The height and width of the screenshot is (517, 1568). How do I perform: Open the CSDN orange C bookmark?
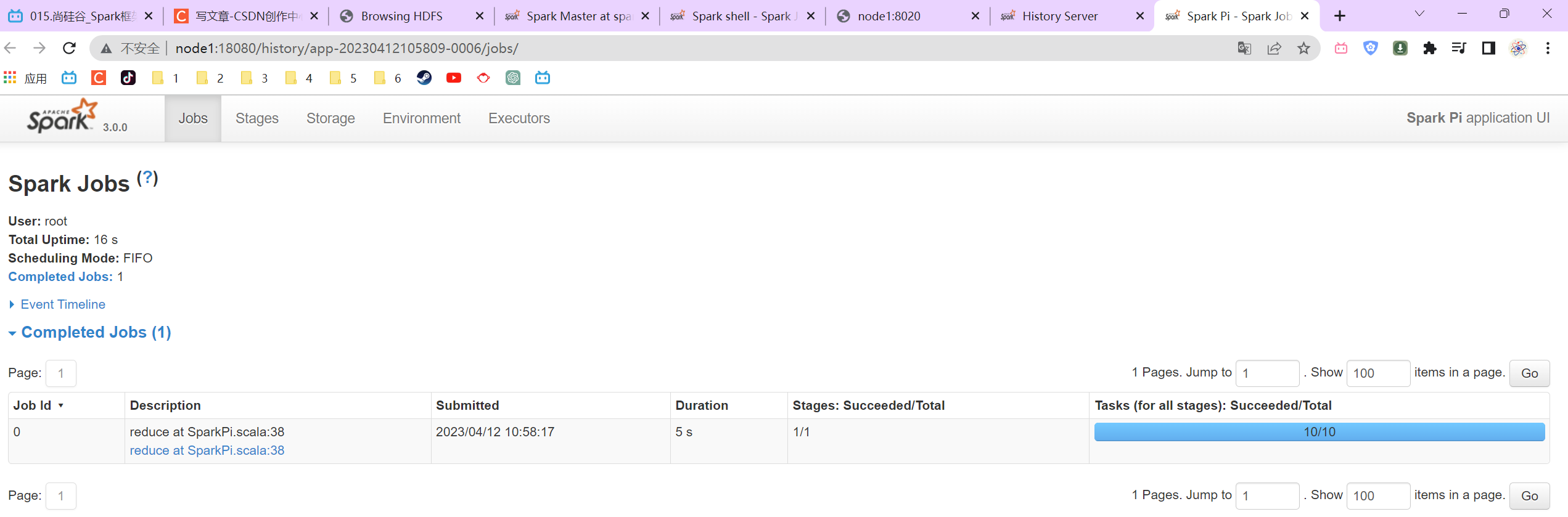(99, 78)
